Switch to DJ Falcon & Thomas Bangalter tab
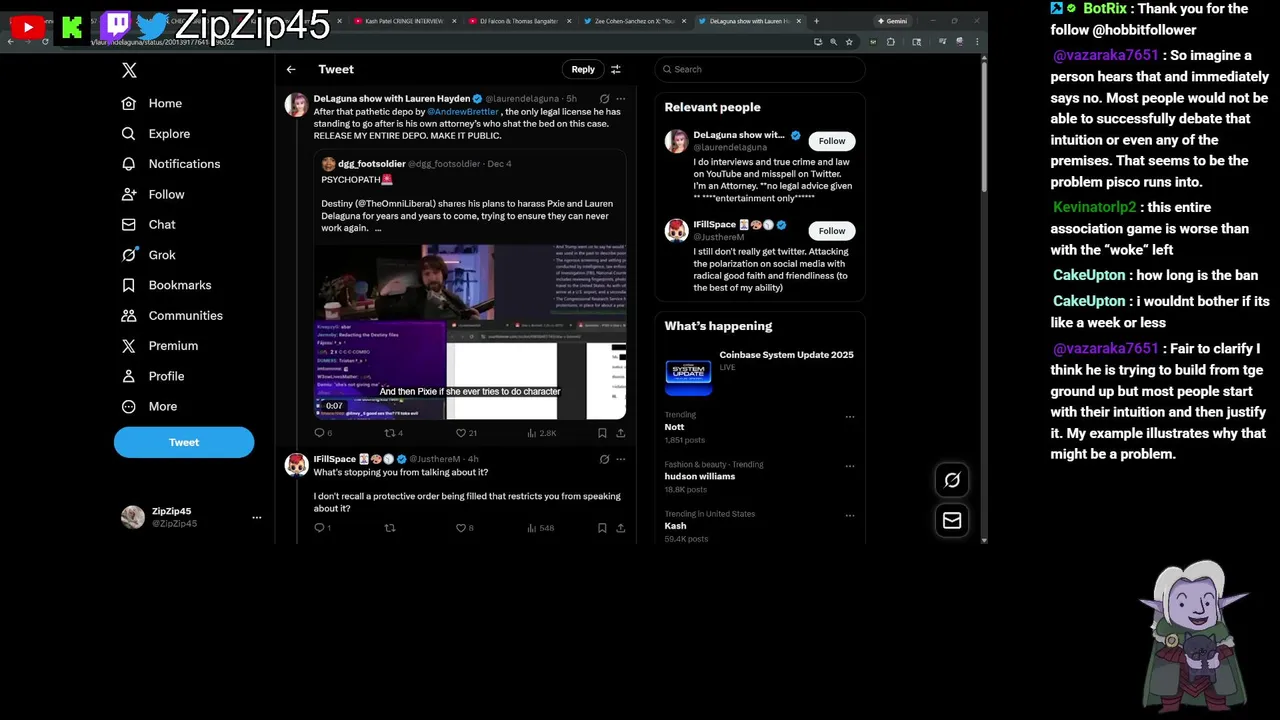The height and width of the screenshot is (720, 1280). click(x=518, y=21)
